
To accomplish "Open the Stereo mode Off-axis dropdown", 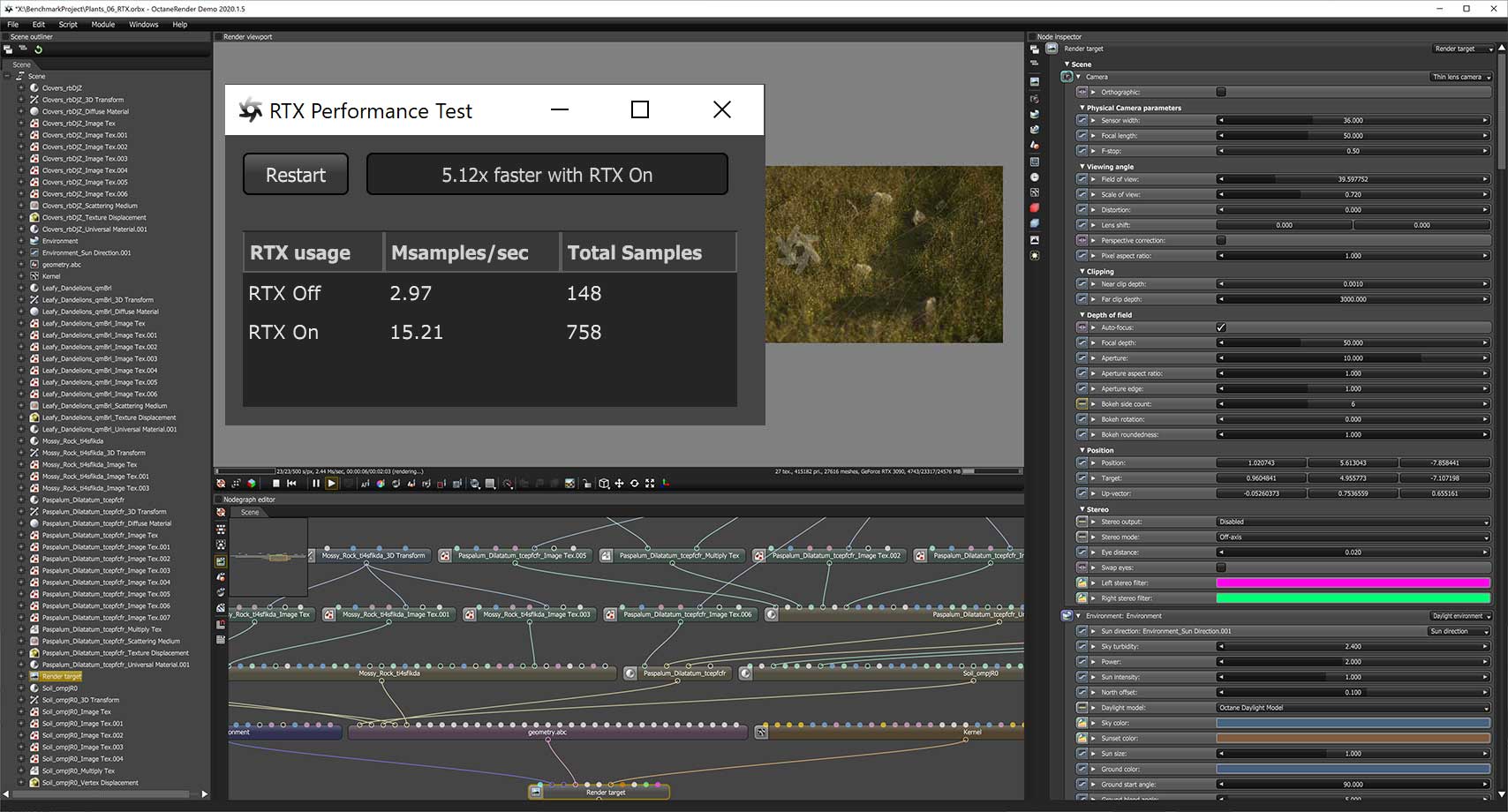I will [1353, 537].
